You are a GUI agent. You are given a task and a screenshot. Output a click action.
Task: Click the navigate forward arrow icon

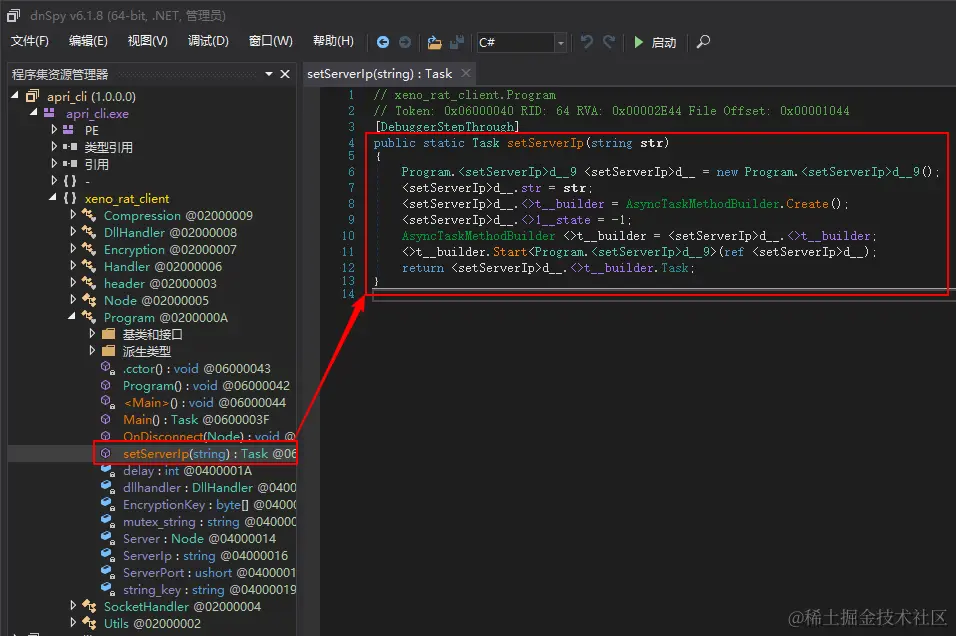click(405, 42)
